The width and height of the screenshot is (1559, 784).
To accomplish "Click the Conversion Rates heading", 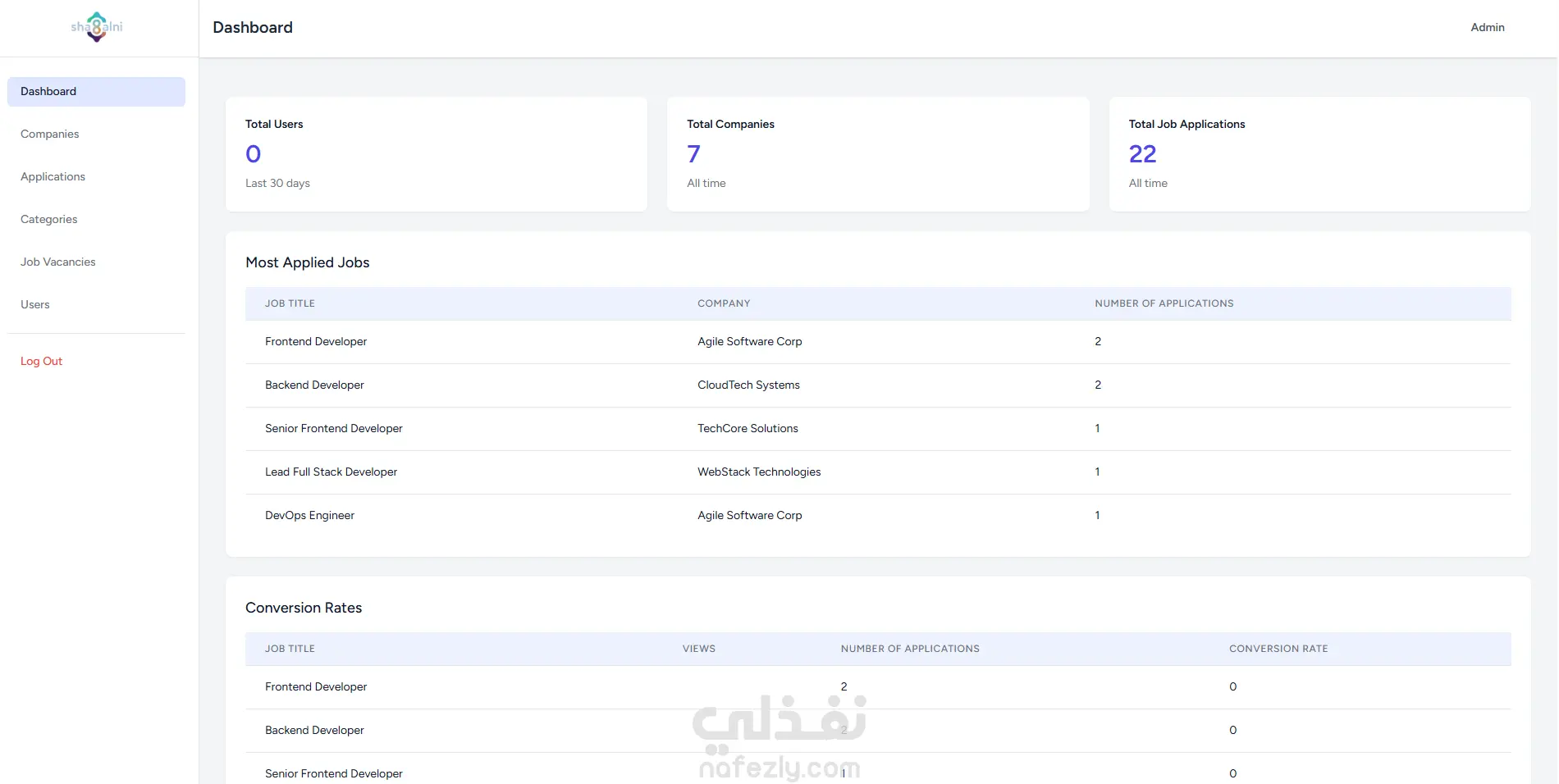I will pyautogui.click(x=304, y=608).
